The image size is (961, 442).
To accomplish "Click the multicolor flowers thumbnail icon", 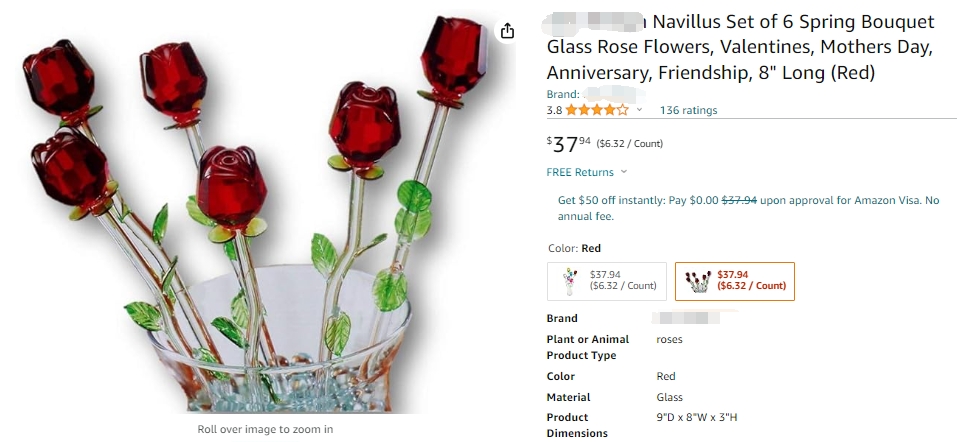I will pyautogui.click(x=571, y=281).
